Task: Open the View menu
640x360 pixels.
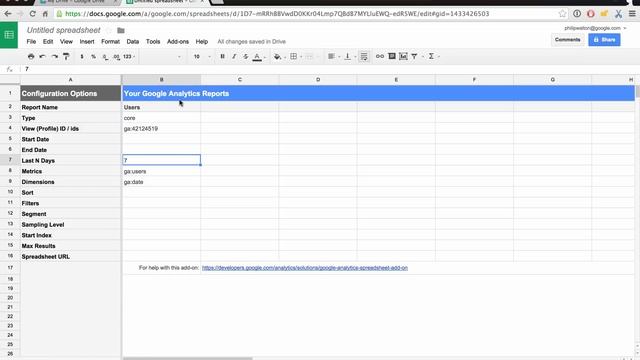Action: [66, 42]
